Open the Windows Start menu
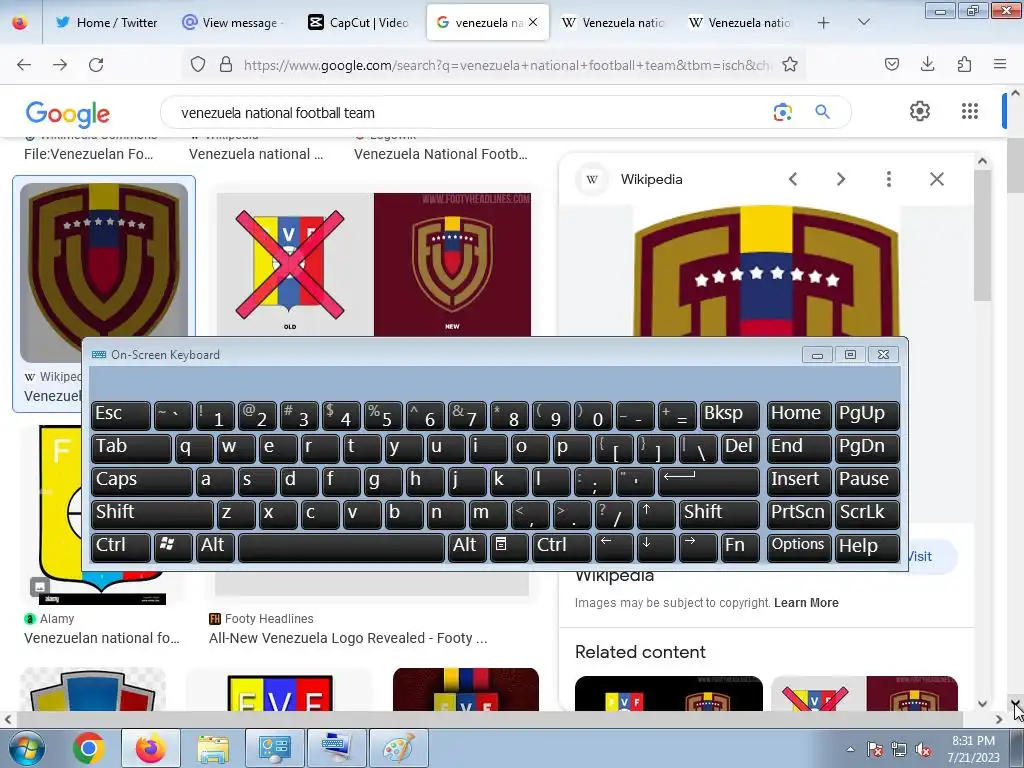The height and width of the screenshot is (768, 1024). tap(26, 748)
